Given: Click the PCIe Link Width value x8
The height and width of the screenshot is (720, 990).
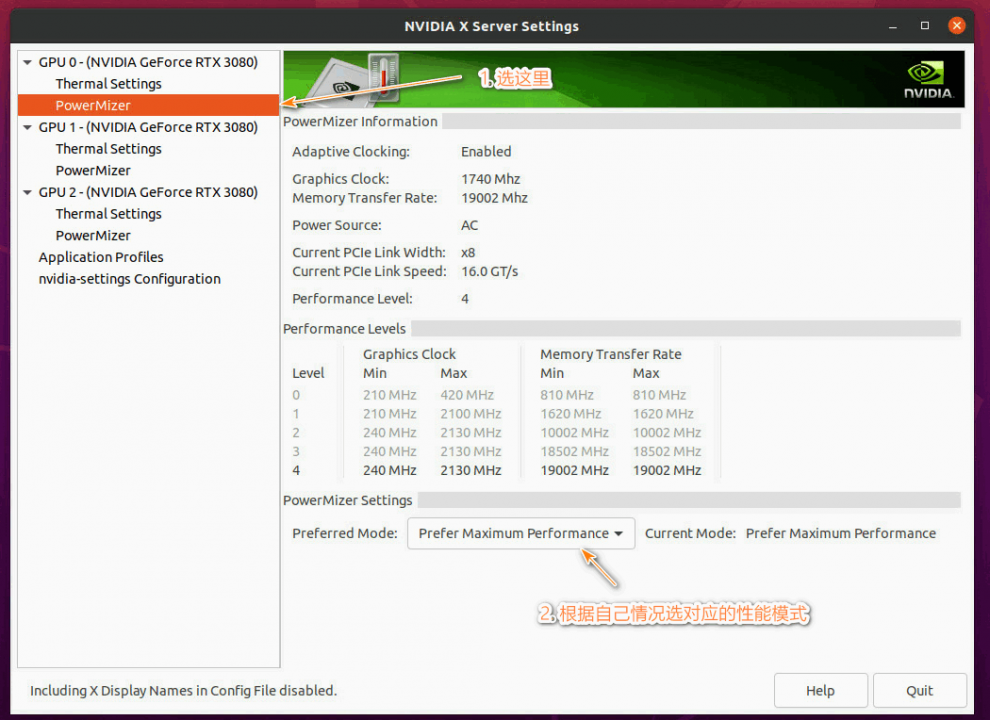Looking at the screenshot, I should pos(468,253).
